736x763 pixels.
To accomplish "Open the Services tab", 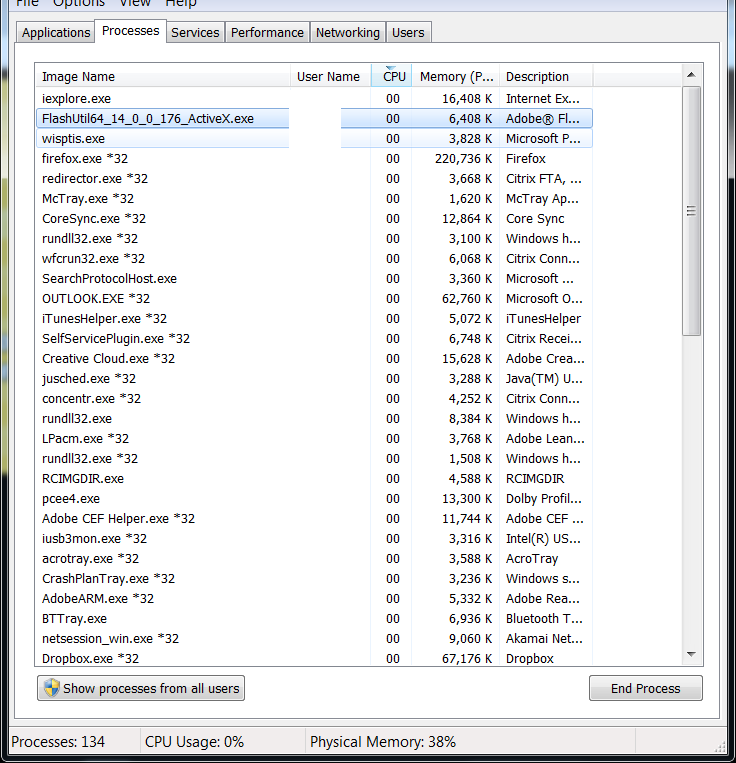I will [x=195, y=33].
